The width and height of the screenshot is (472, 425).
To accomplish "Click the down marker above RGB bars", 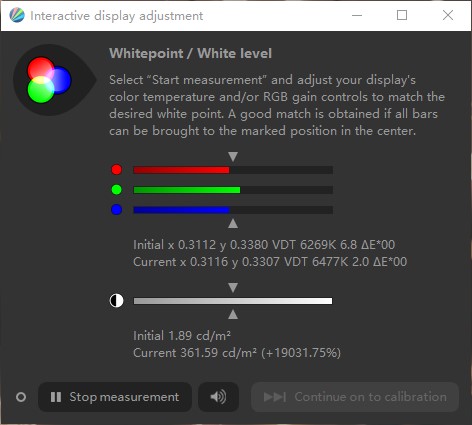I will [233, 156].
